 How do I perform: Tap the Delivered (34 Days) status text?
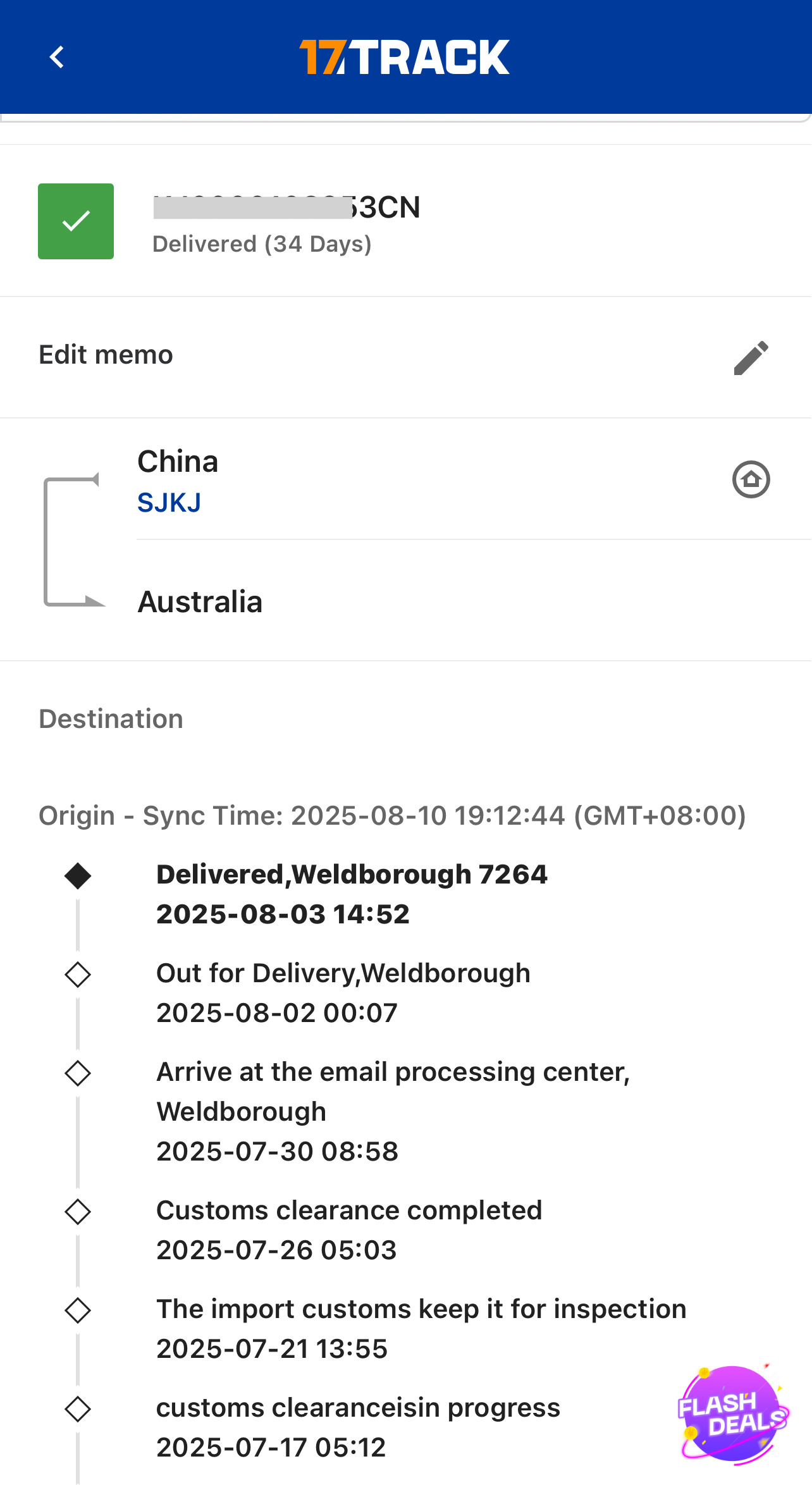[262, 244]
